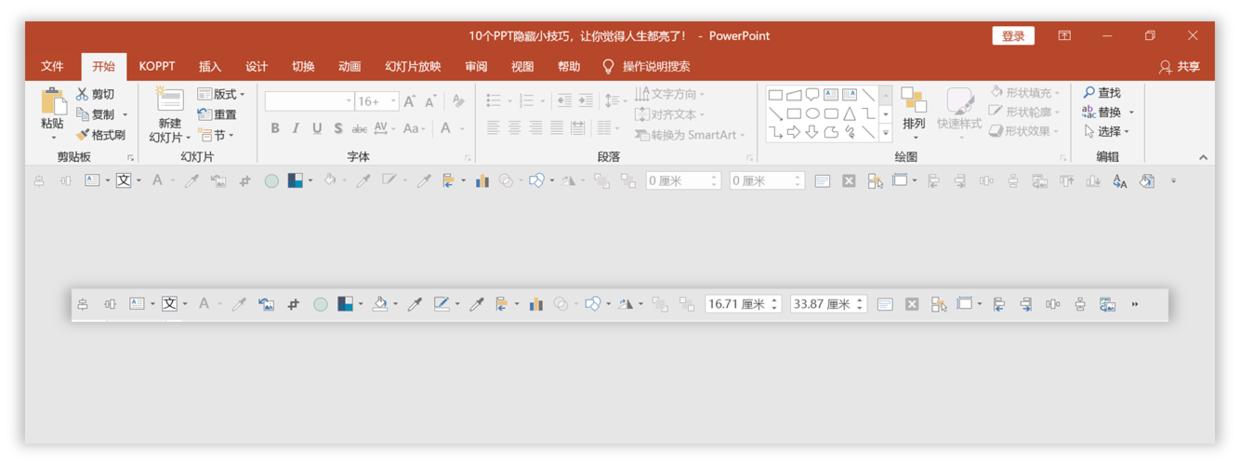This screenshot has width=1240, height=465.
Task: Click the Reset (重置) slide icon
Action: pos(206,114)
